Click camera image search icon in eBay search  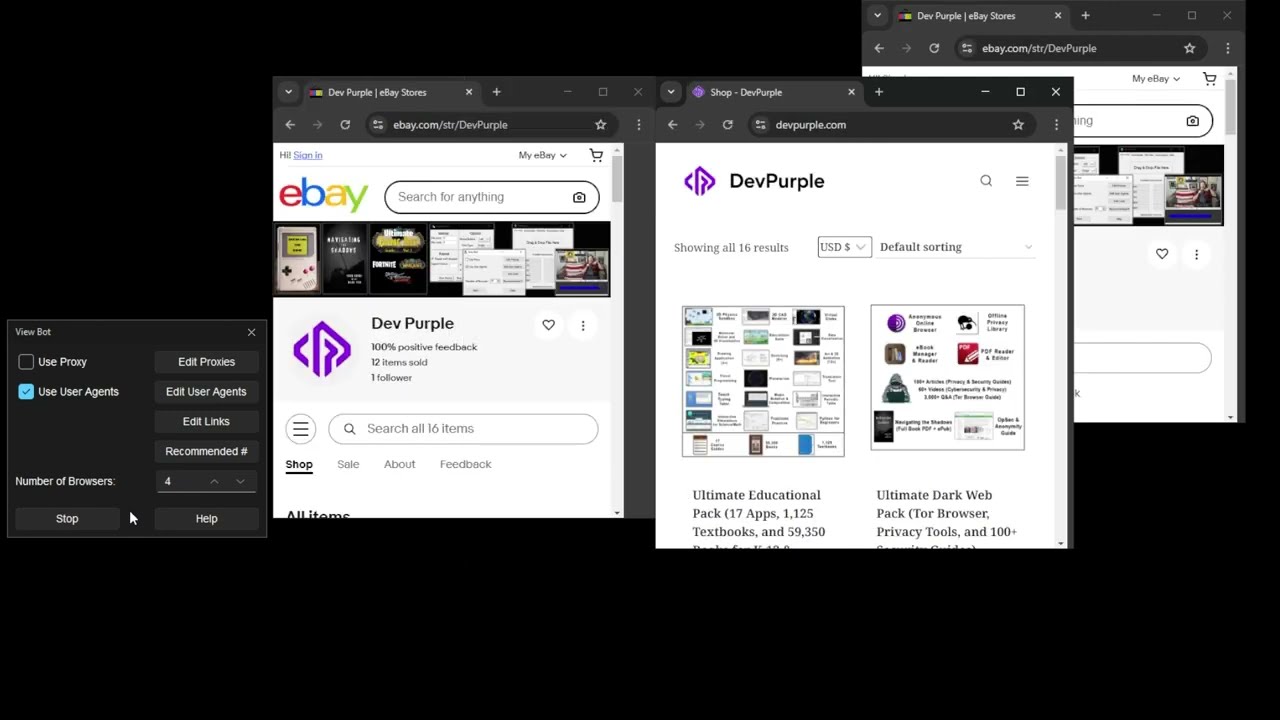579,197
